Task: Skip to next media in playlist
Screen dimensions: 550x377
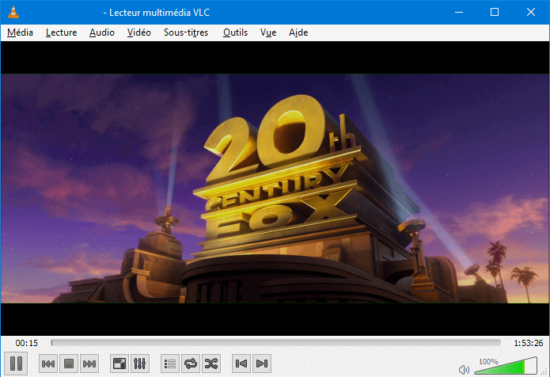Action: (89, 364)
